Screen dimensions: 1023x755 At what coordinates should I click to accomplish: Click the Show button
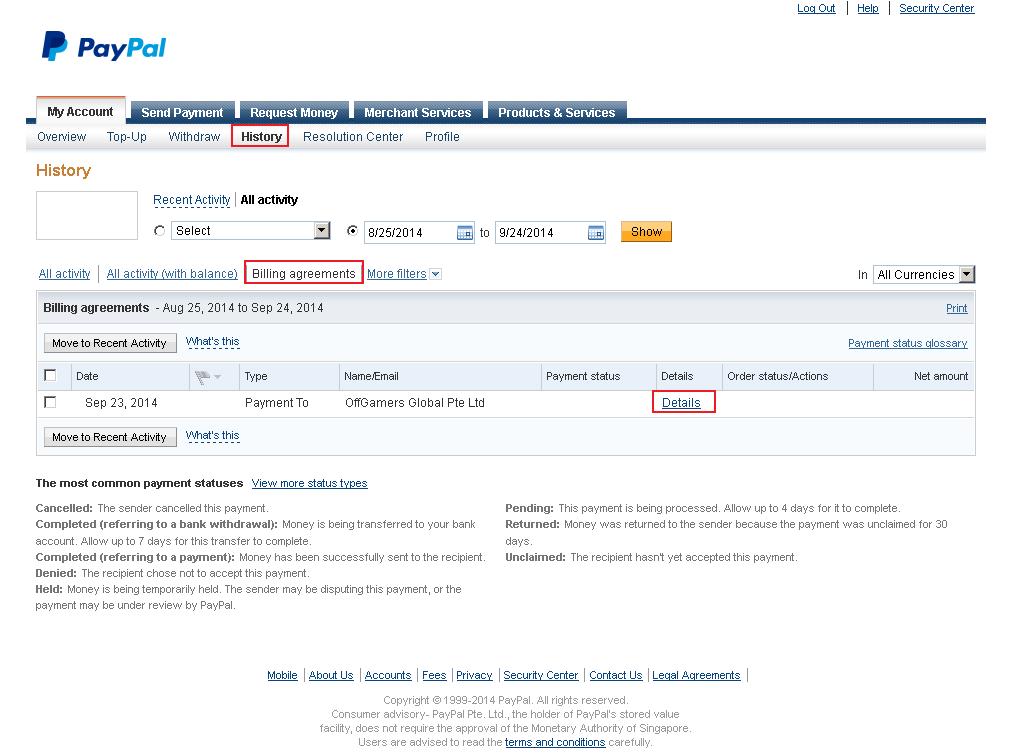pos(645,231)
